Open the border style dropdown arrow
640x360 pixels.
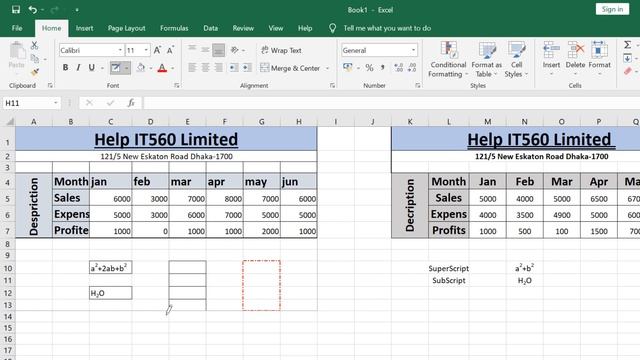pyautogui.click(x=127, y=68)
